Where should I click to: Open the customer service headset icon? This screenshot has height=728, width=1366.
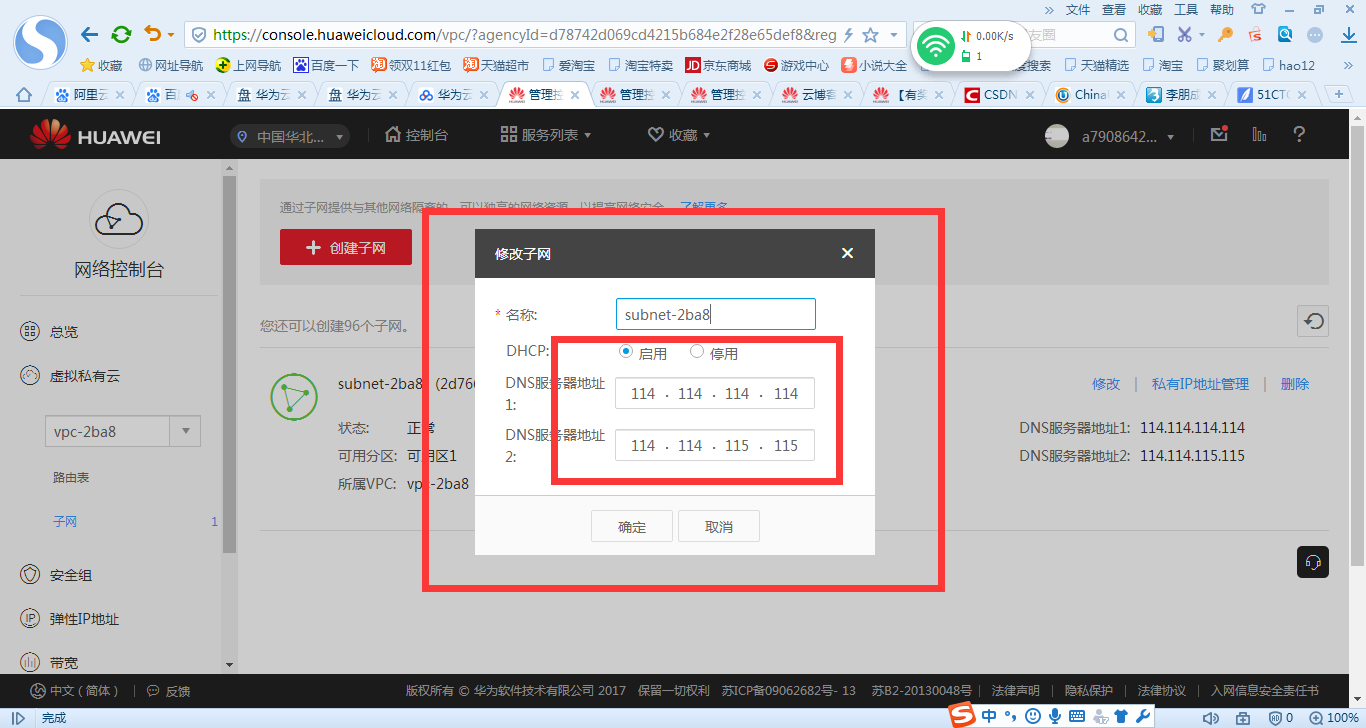point(1313,562)
